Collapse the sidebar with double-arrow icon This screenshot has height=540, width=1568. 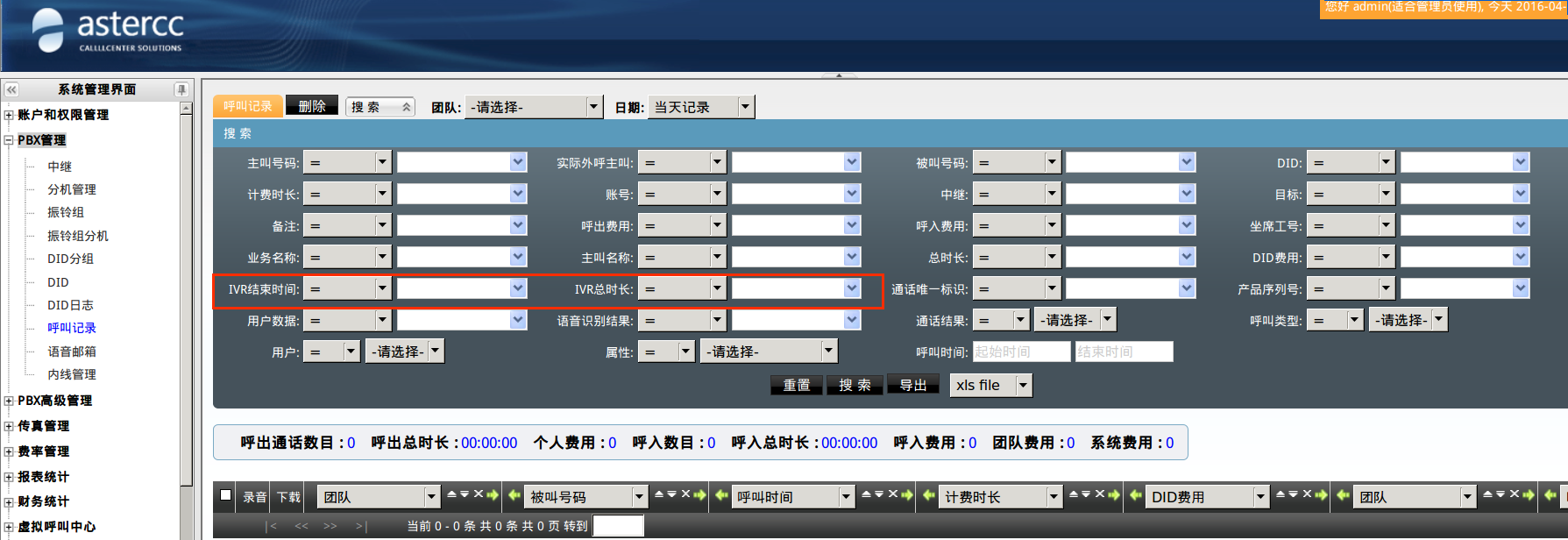[11, 89]
